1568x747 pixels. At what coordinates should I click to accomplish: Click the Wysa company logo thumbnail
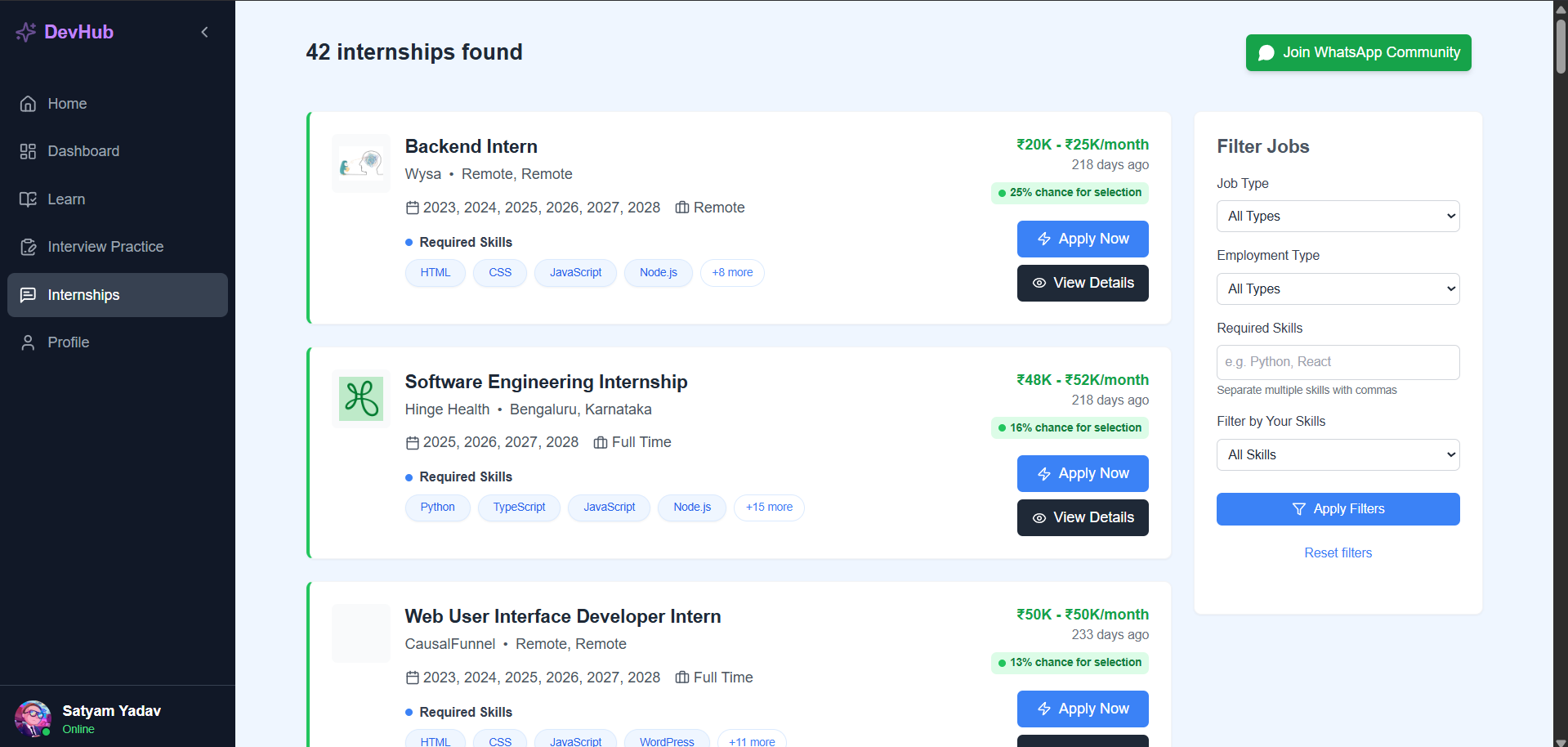(x=360, y=163)
